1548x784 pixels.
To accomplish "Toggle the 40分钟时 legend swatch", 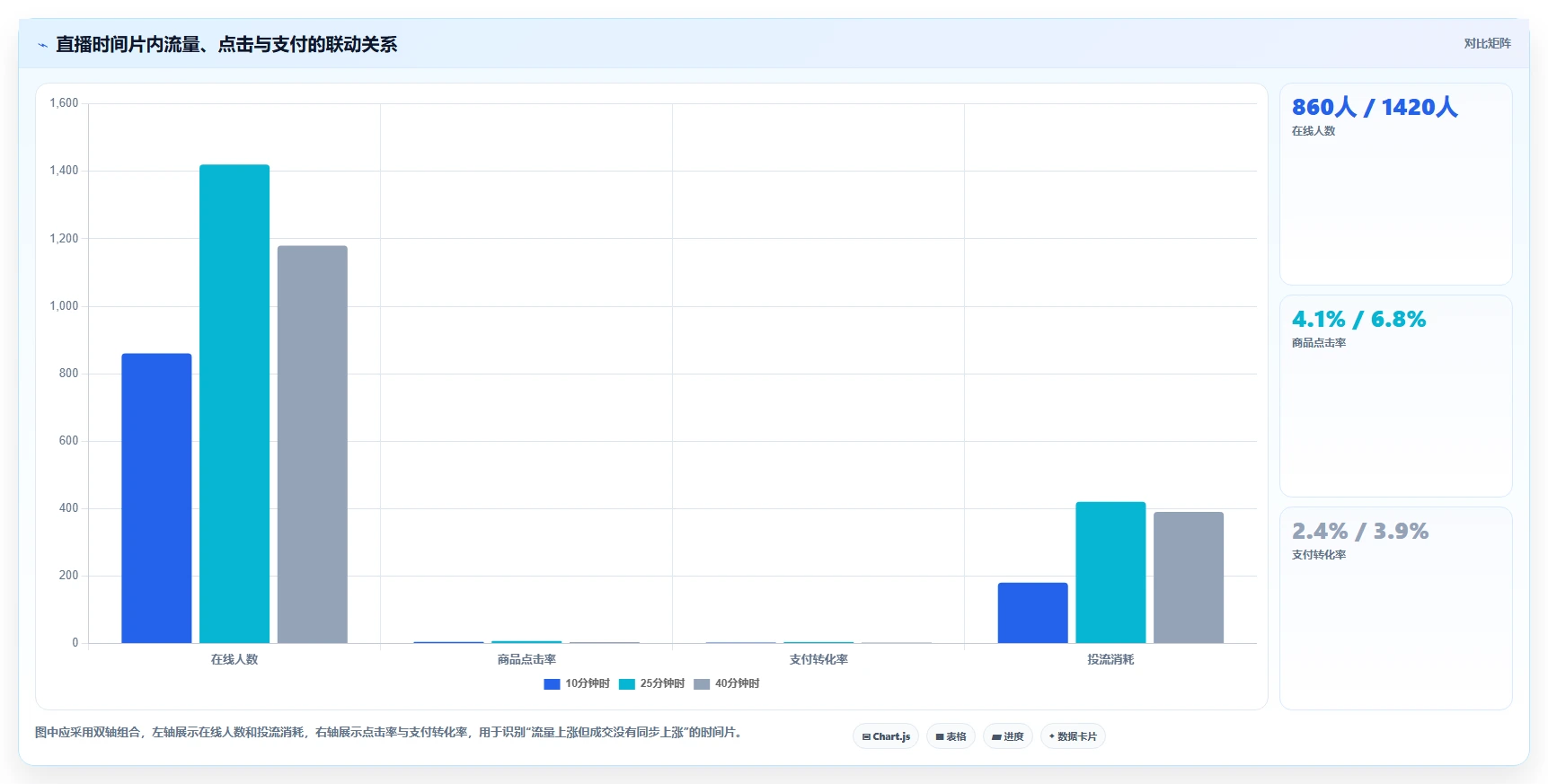I will (x=702, y=684).
